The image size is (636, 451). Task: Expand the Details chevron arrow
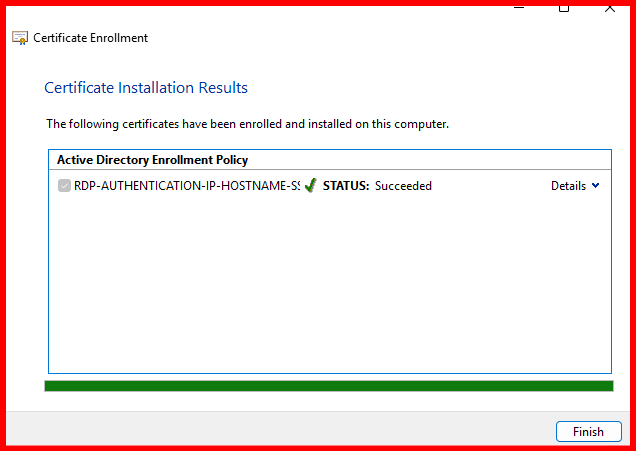(x=596, y=185)
